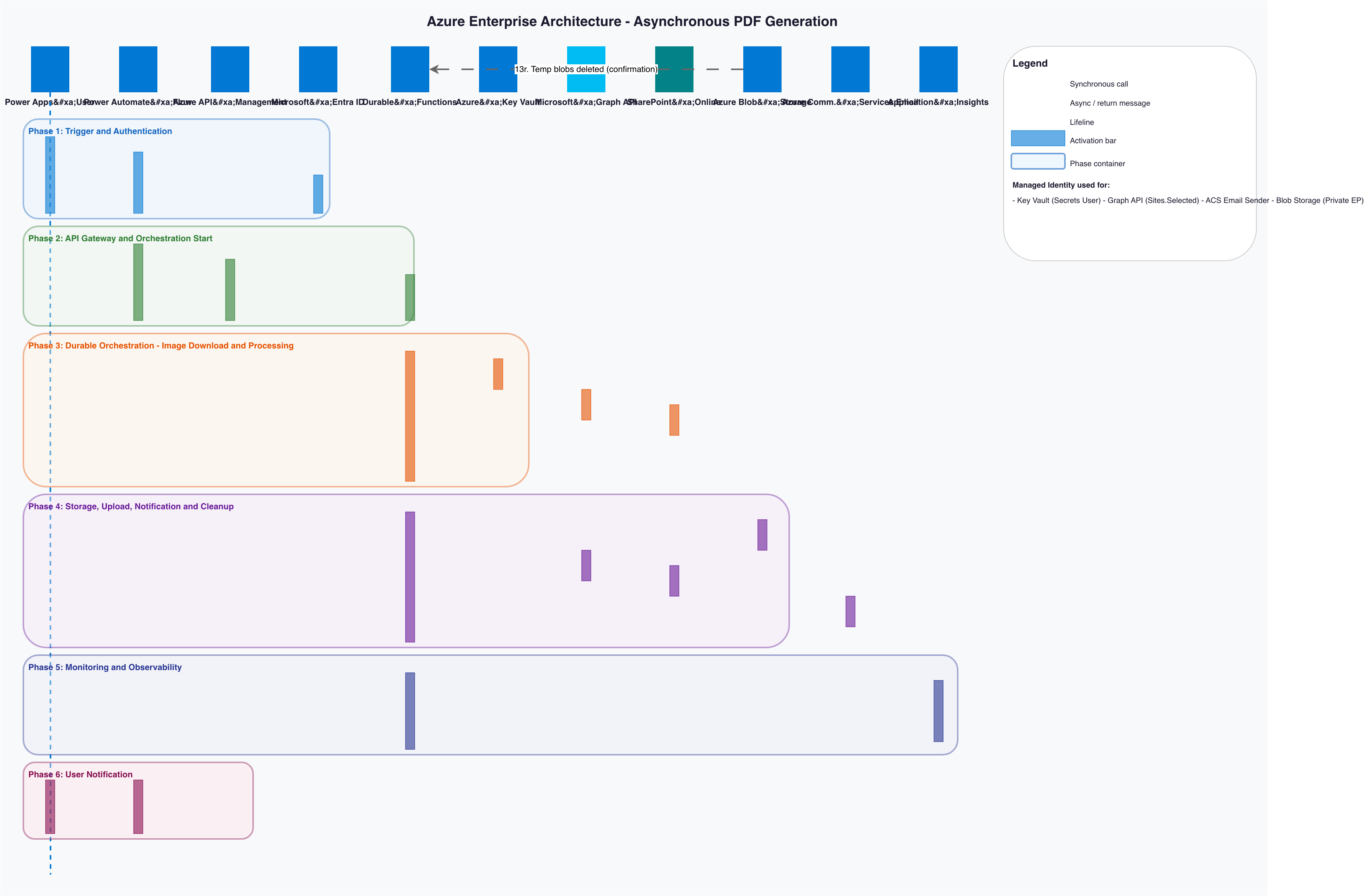Select 'Phase 1: Trigger and Authentication' heading
Viewport: 1364px width, 896px height.
pyautogui.click(x=100, y=131)
